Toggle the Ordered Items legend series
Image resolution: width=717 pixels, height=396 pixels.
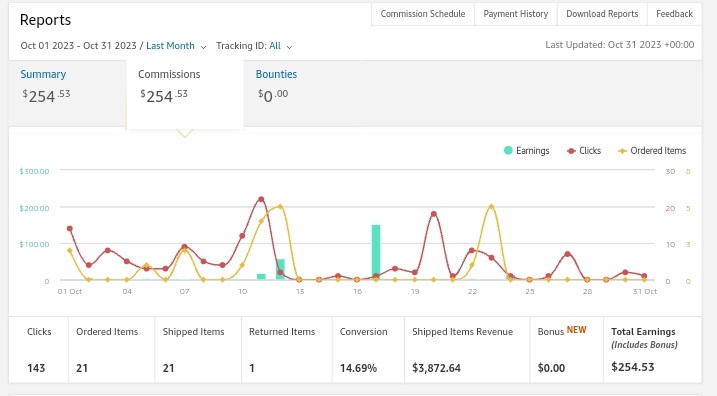coord(652,150)
